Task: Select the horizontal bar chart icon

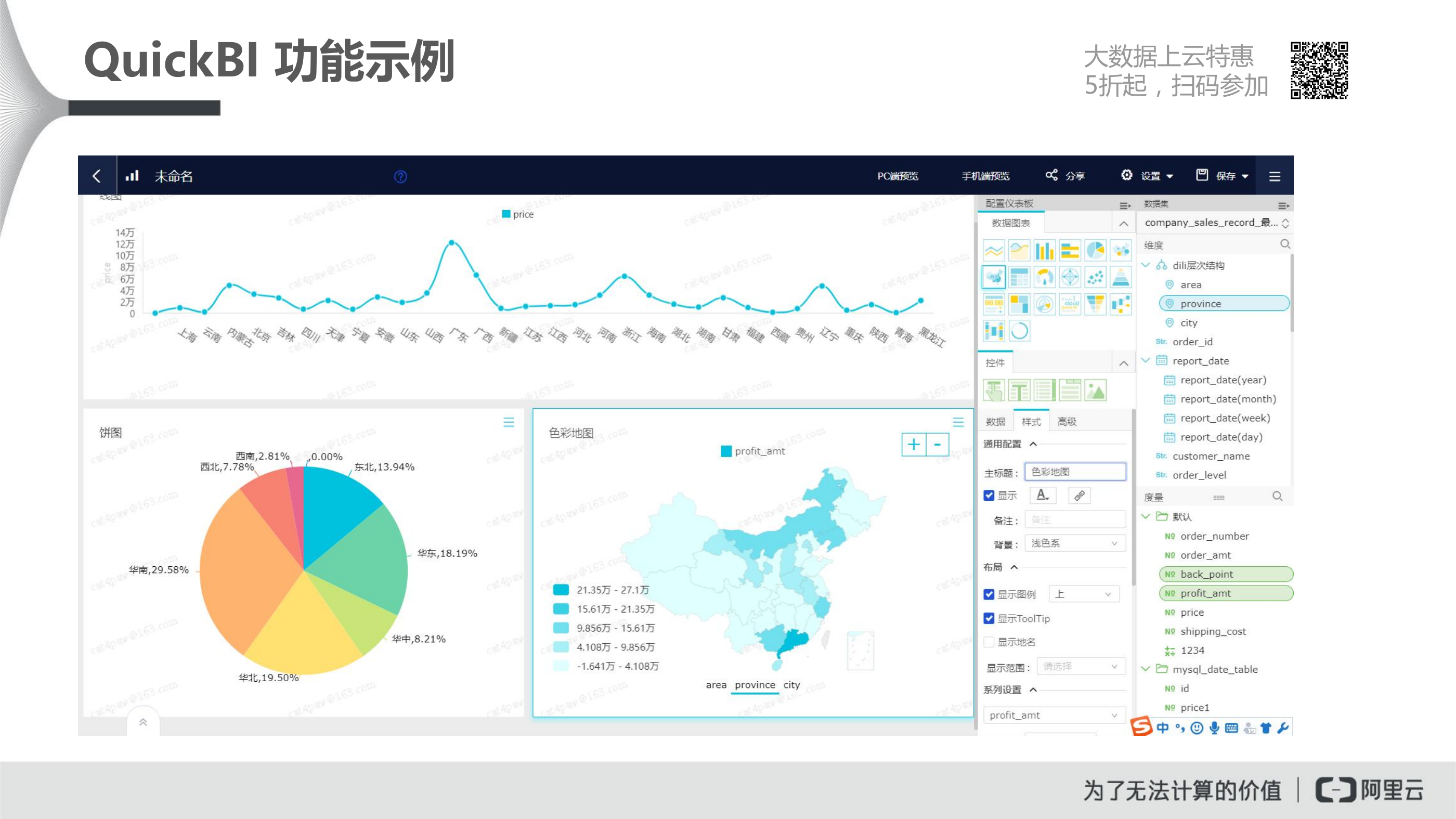Action: [x=1070, y=251]
